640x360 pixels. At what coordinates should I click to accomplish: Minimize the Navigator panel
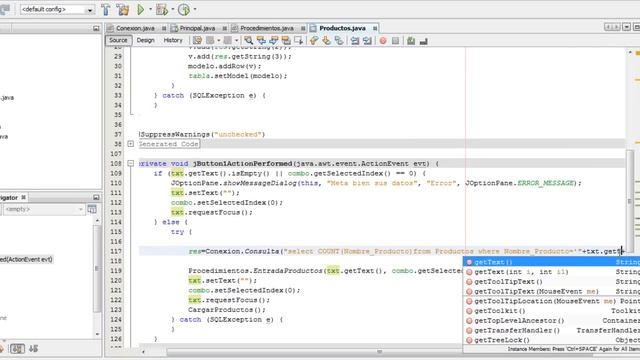96,198
